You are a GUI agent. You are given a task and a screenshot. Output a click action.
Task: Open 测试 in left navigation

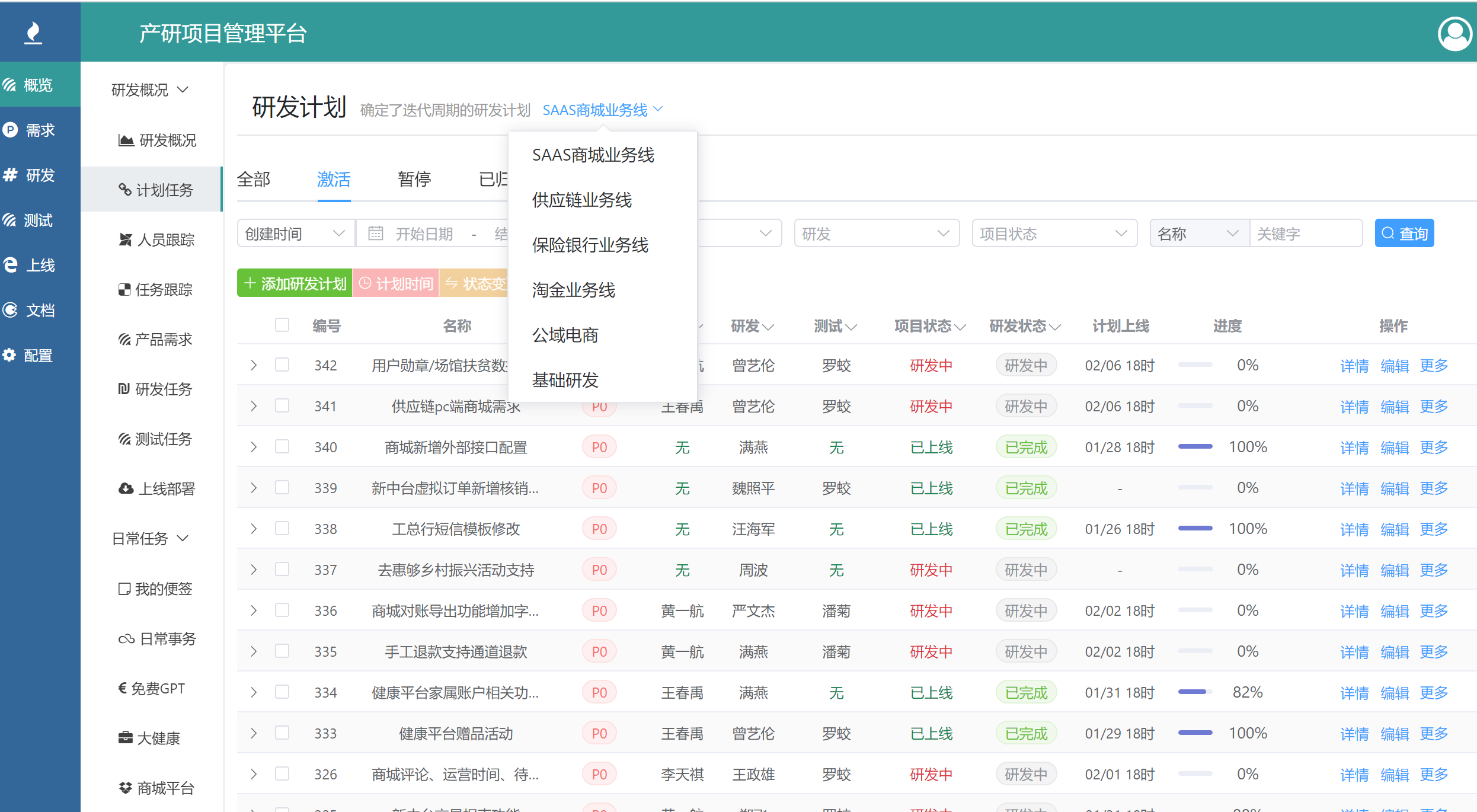(40, 220)
